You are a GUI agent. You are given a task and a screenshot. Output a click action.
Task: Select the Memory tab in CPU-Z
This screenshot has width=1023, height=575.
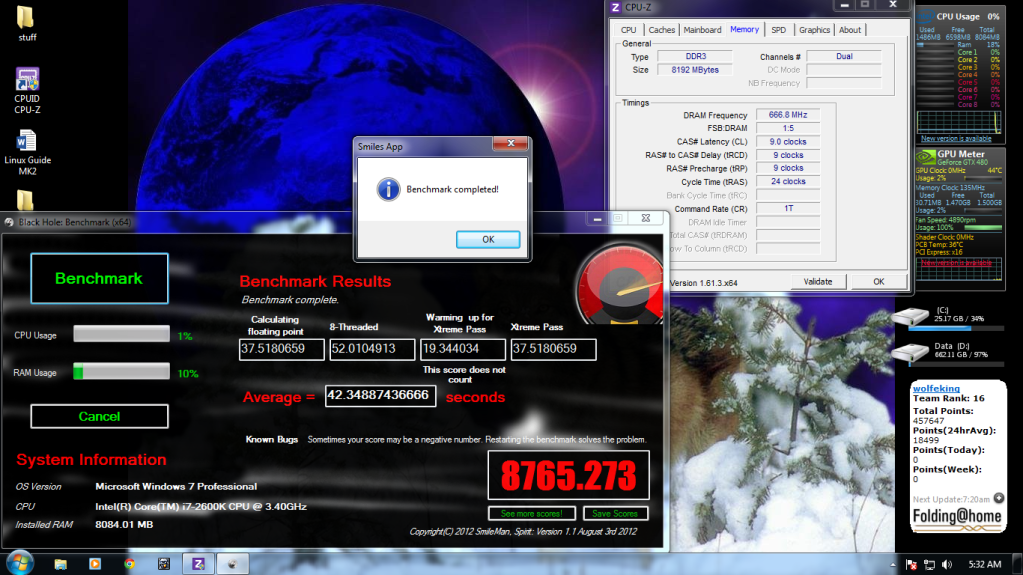coord(744,29)
